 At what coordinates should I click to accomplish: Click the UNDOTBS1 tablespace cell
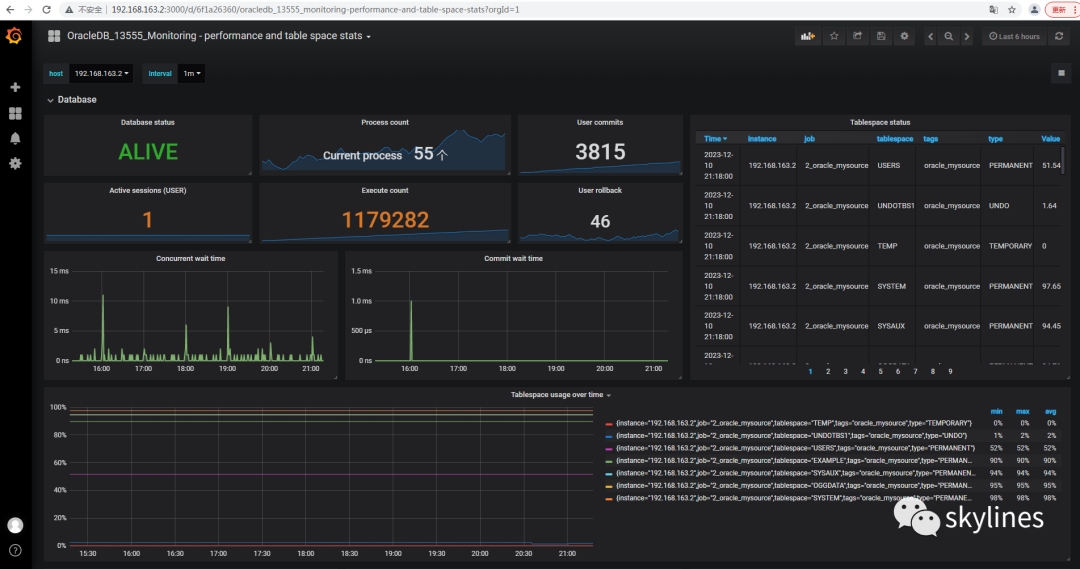(895, 205)
